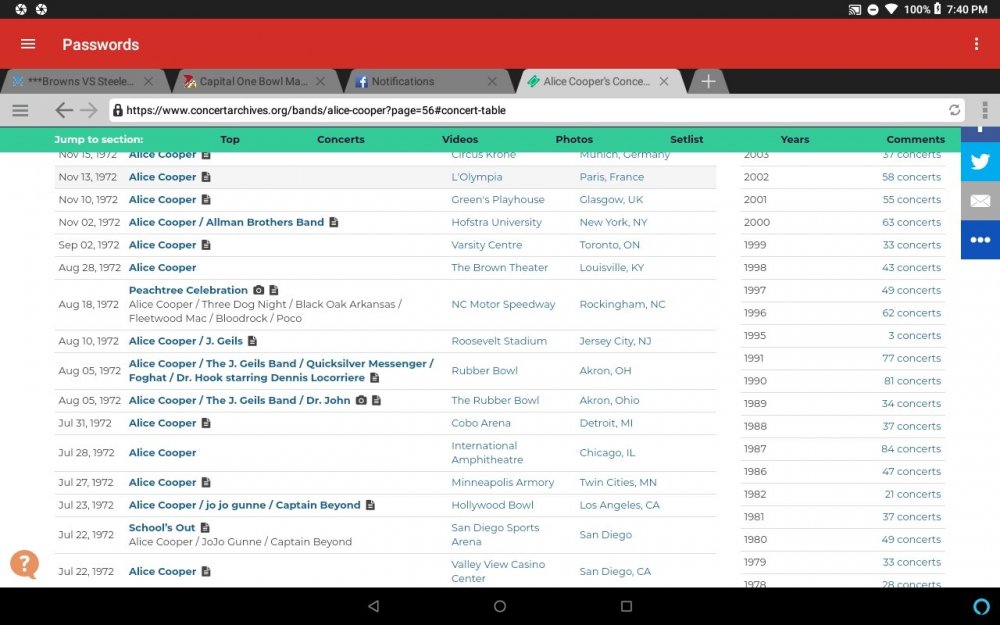Screen dimensions: 1000x625
Task: Jump to Videos section
Action: tap(460, 139)
